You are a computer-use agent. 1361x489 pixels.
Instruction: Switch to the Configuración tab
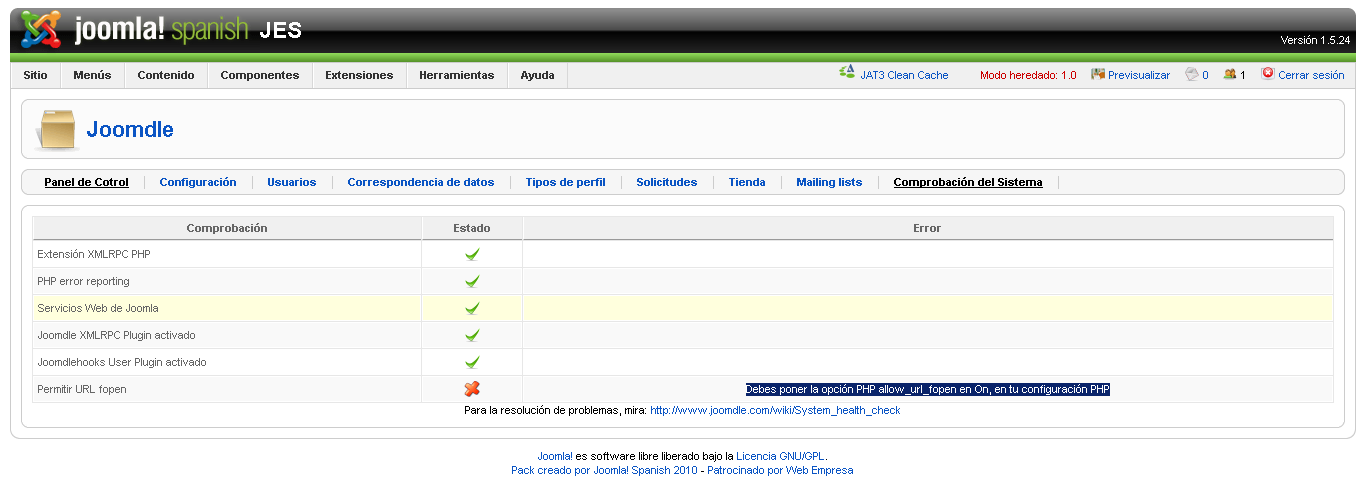198,182
